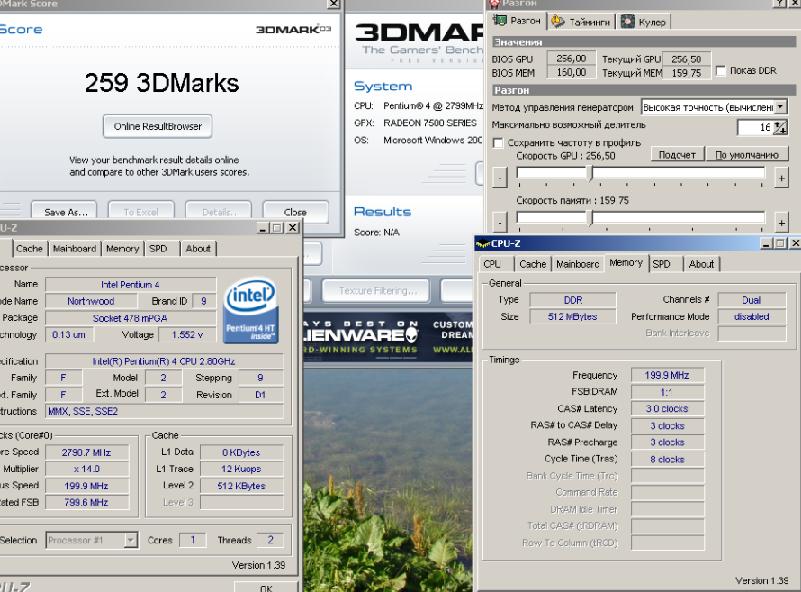
Task: Click the Core Speed 2798.7 MHz value
Action: (x=87, y=453)
